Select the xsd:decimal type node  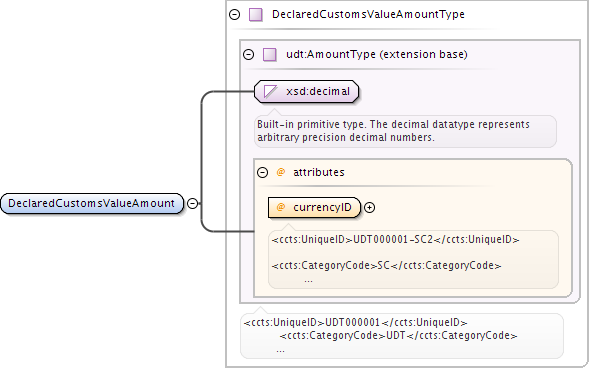[x=307, y=91]
